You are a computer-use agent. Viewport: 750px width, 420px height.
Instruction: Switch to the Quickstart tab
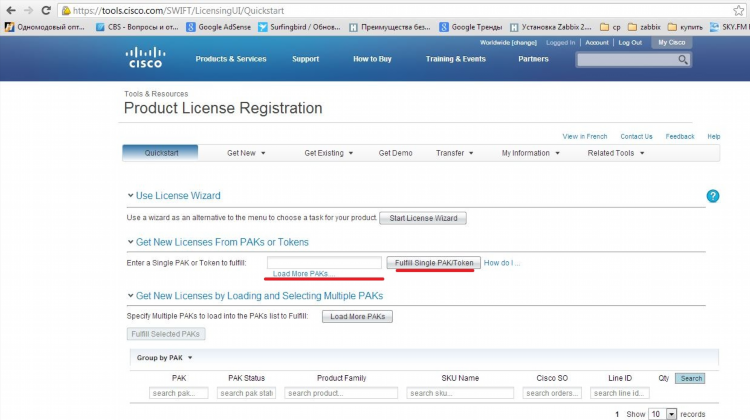160,153
